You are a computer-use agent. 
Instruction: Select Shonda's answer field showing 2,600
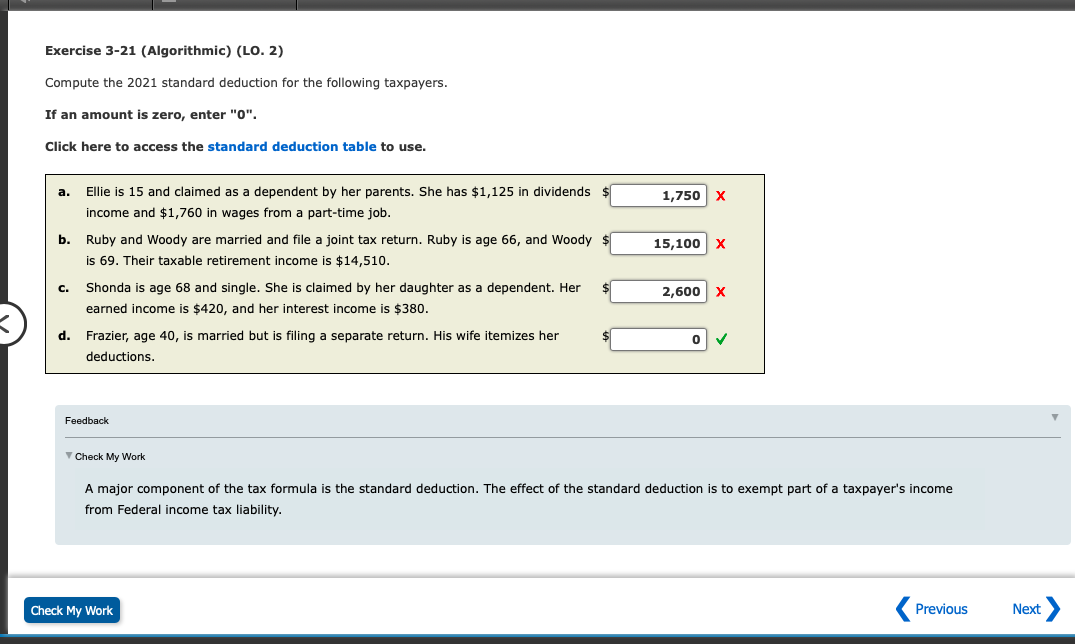pos(658,291)
